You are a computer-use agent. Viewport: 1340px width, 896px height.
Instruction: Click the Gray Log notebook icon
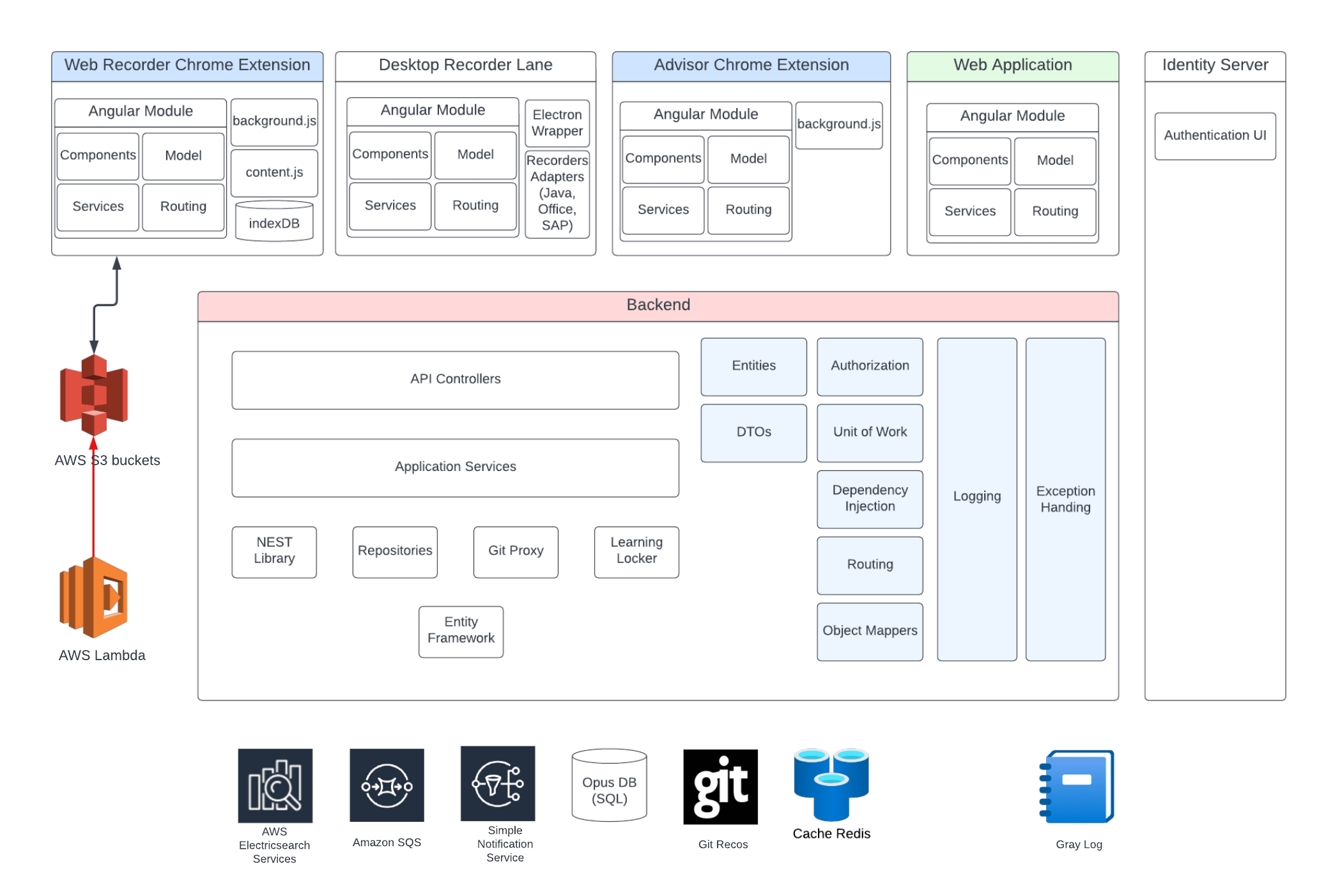(x=1077, y=787)
